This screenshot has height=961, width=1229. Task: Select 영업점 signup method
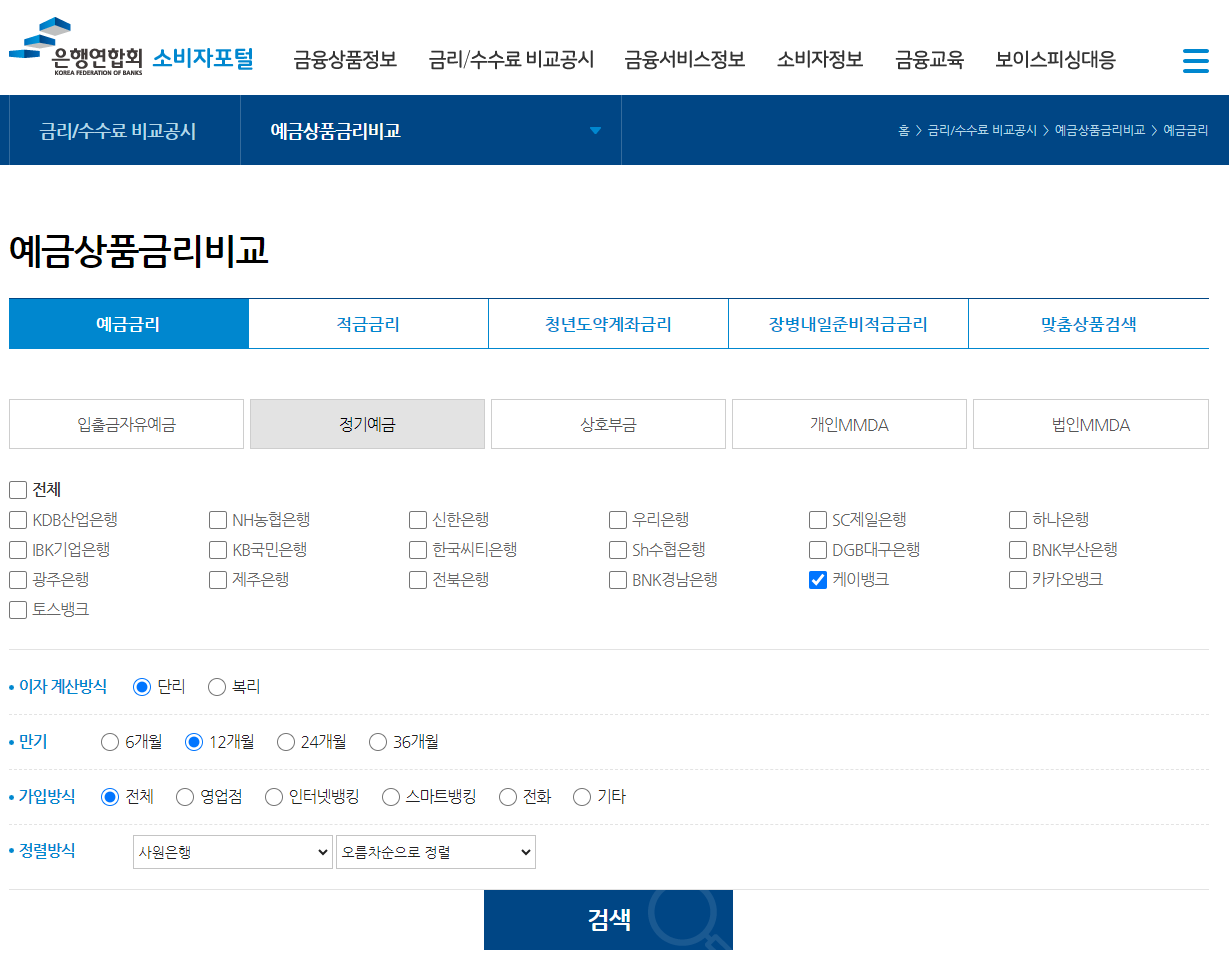click(x=185, y=797)
